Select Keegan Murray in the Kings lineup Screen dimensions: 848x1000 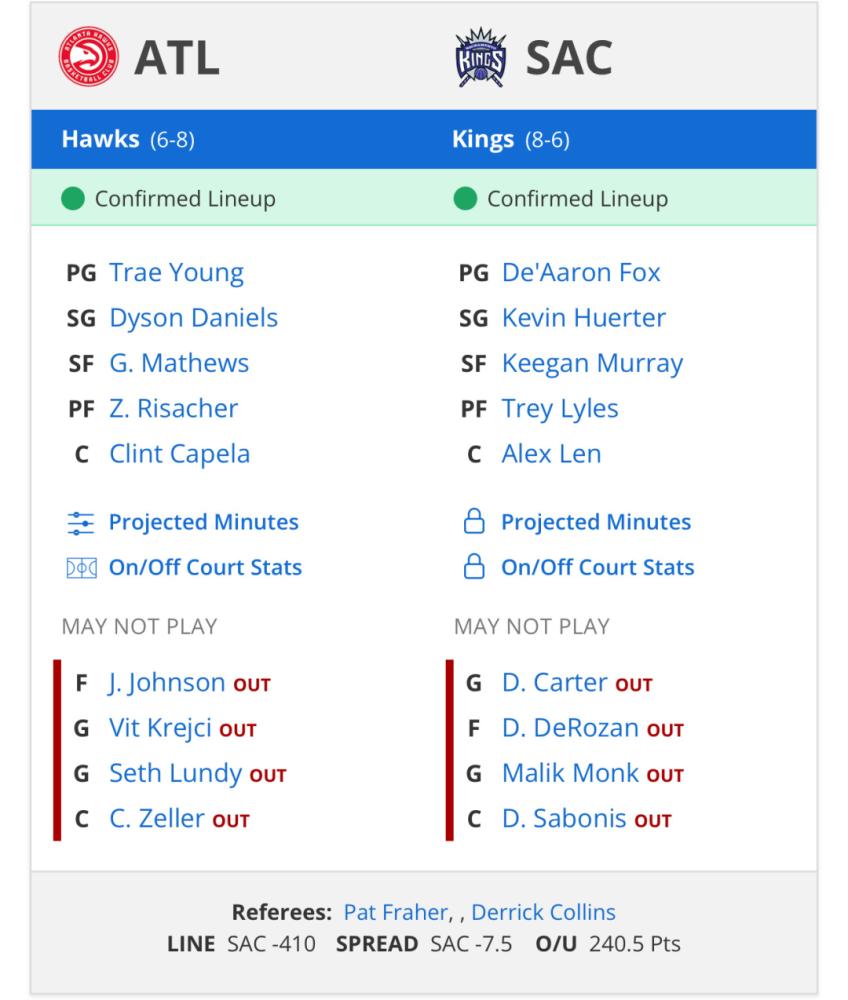tap(592, 363)
